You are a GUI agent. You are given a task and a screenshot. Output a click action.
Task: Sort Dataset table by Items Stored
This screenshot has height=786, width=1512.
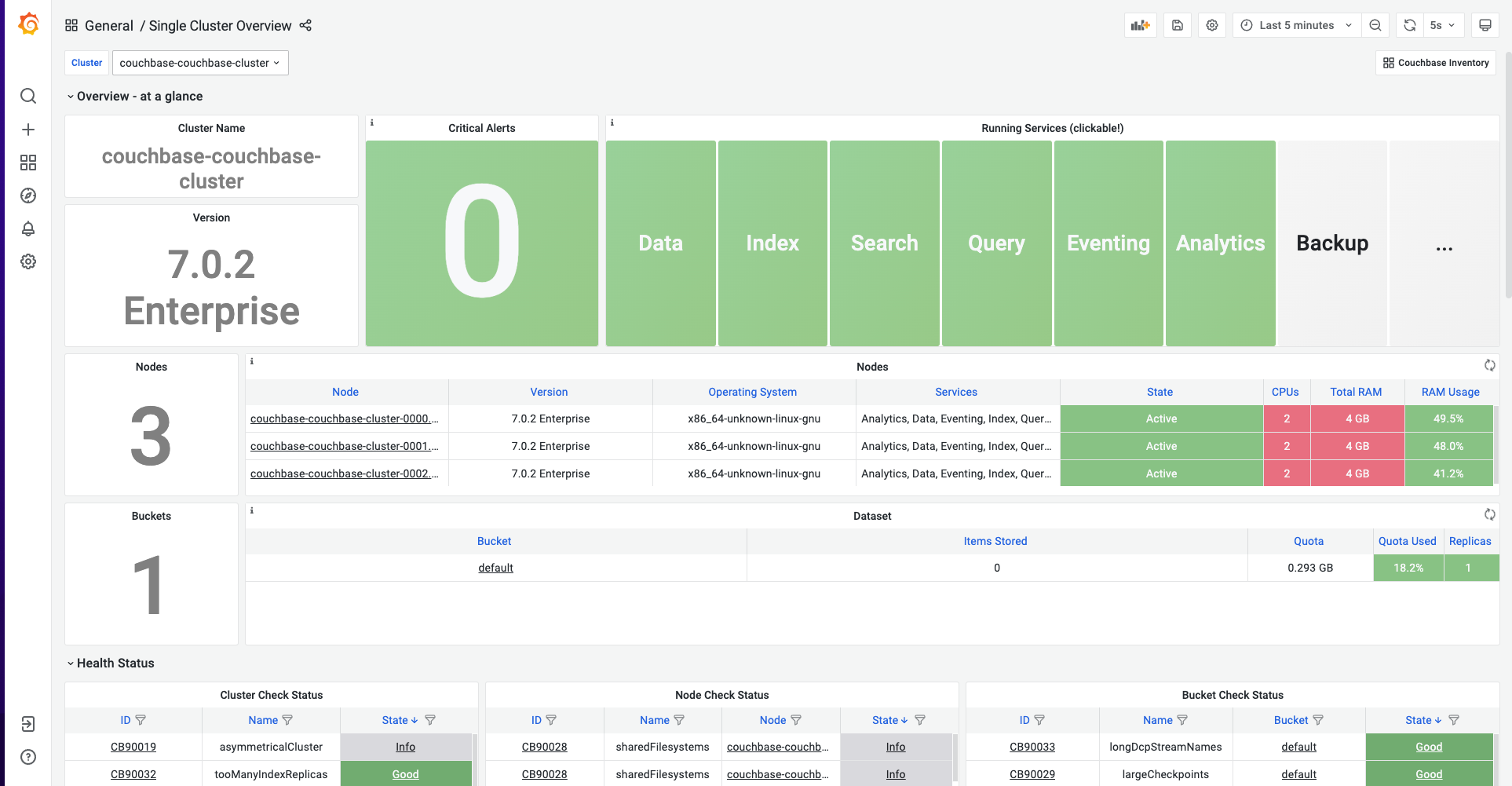coord(995,541)
